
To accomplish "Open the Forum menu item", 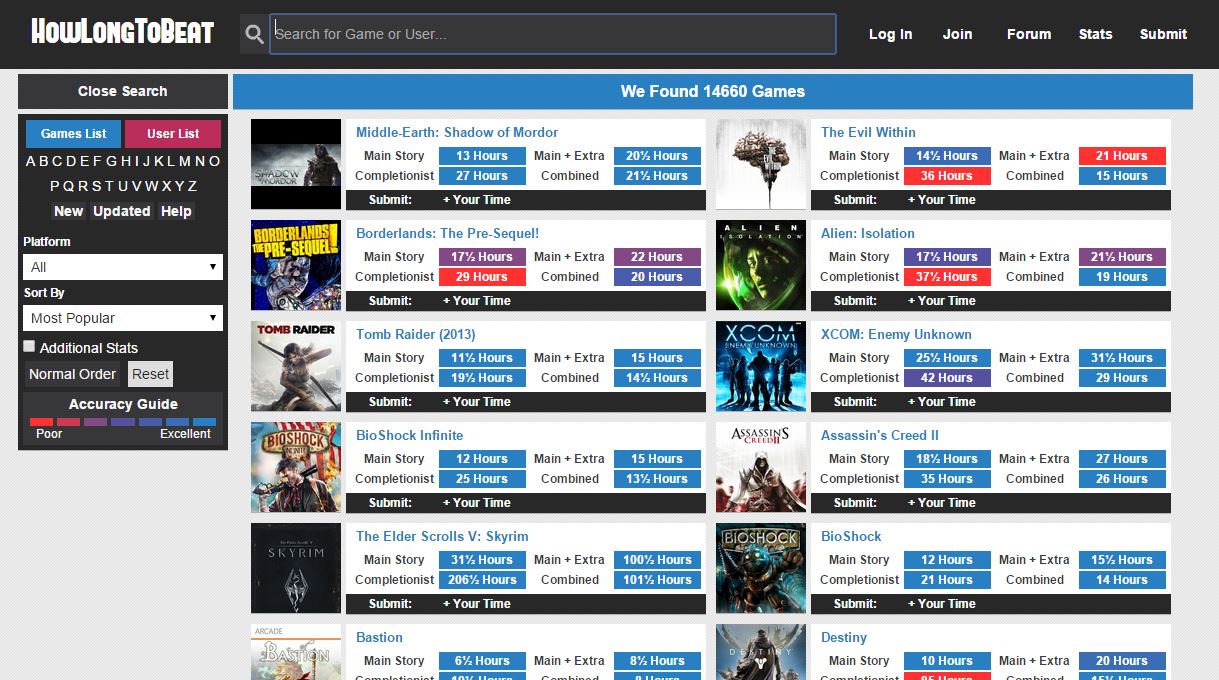I will point(1028,34).
